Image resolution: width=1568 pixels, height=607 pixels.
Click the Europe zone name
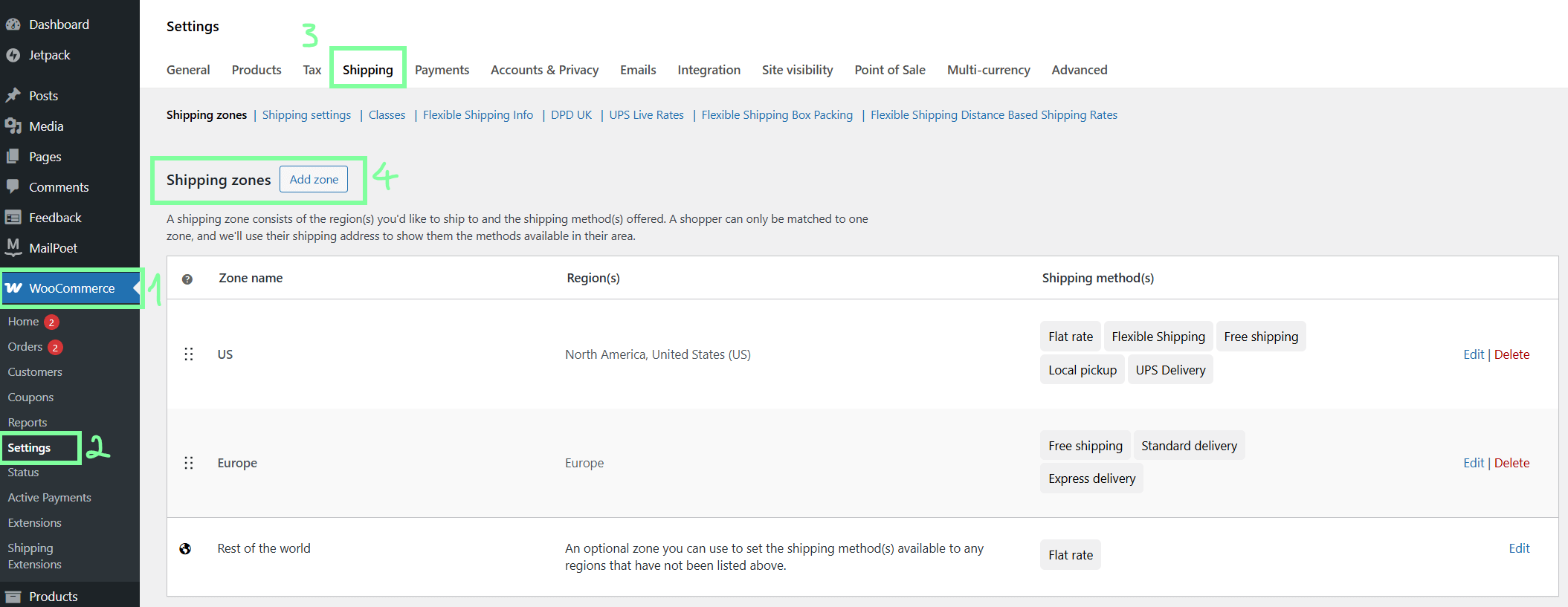237,463
